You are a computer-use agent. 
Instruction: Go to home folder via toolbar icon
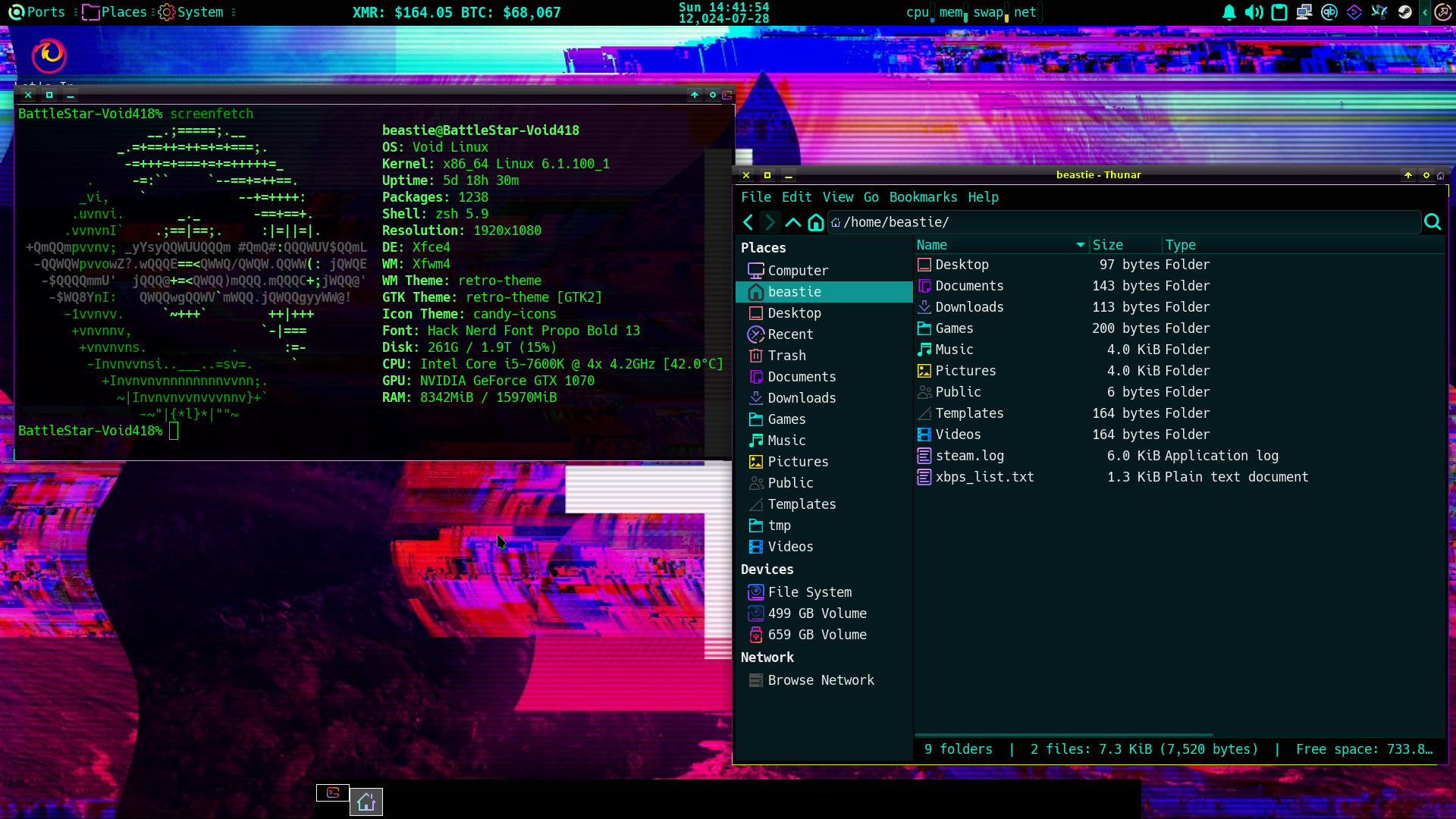click(816, 222)
